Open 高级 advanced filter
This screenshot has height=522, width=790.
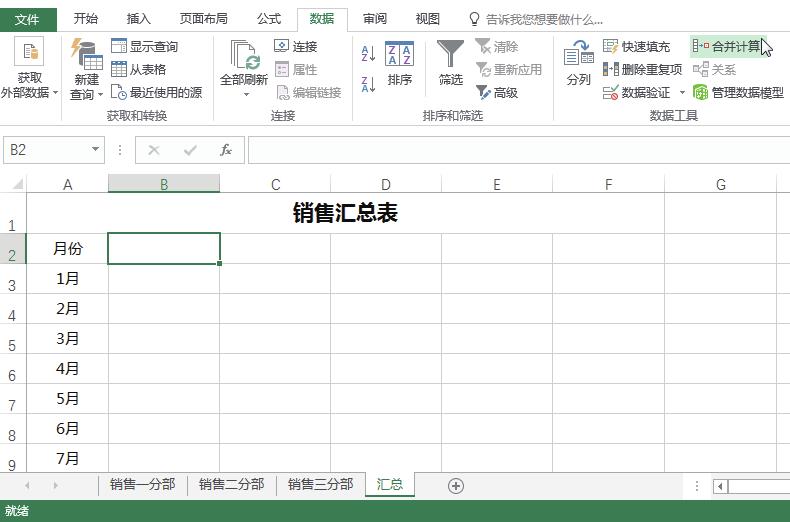coord(497,92)
